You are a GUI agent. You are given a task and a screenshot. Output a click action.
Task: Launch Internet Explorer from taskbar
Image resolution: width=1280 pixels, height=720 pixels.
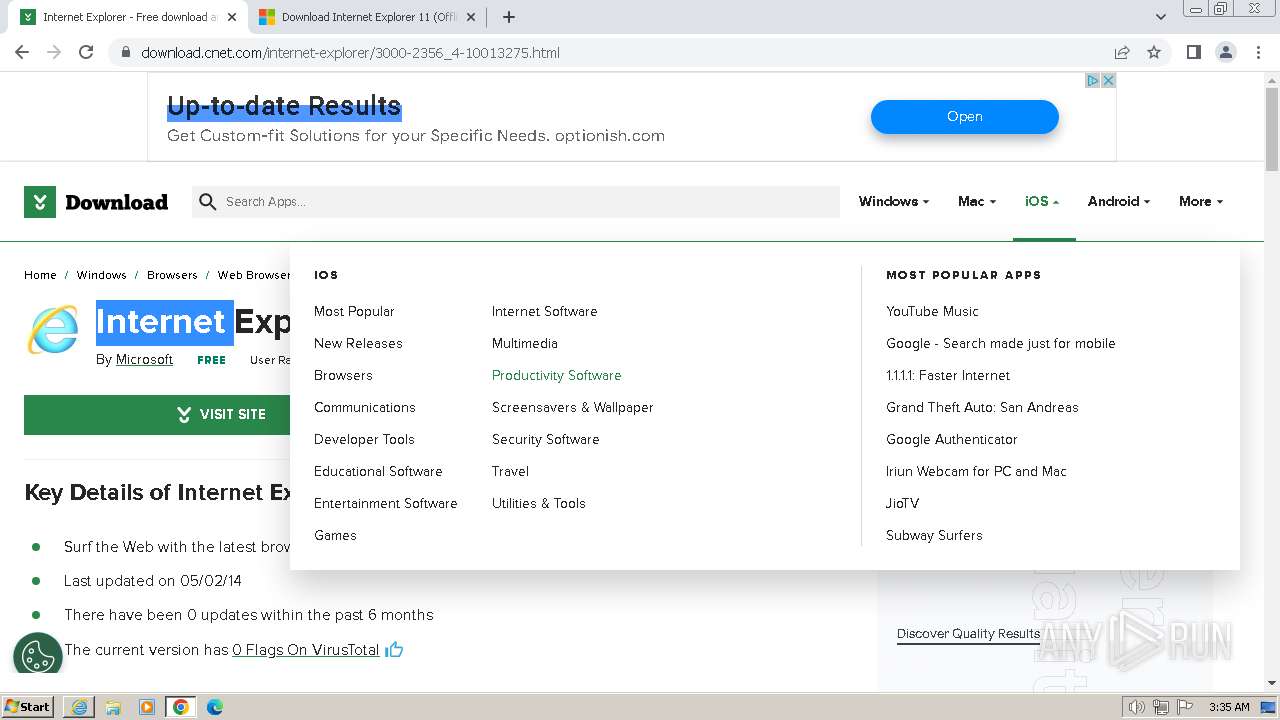click(79, 707)
